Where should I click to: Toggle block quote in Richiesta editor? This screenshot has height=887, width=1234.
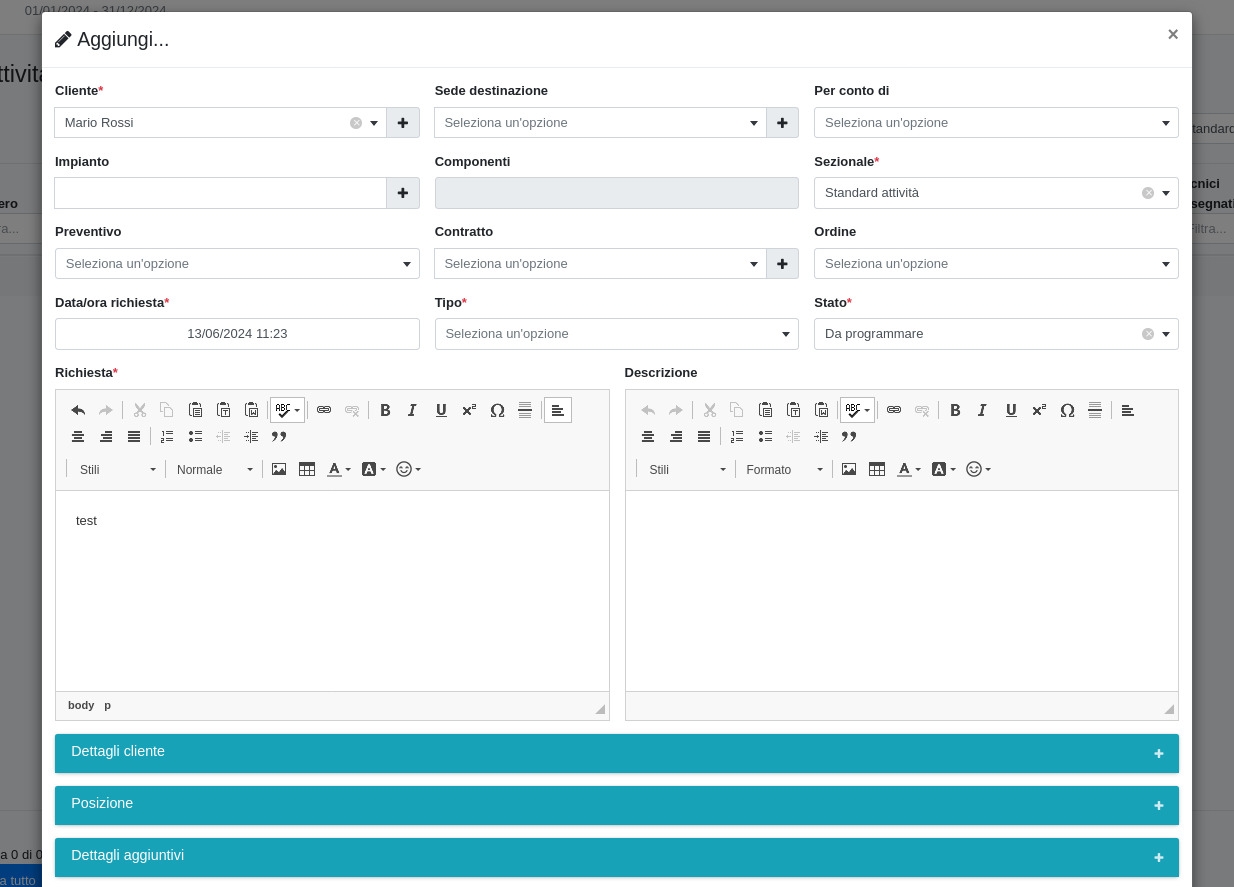tap(279, 436)
